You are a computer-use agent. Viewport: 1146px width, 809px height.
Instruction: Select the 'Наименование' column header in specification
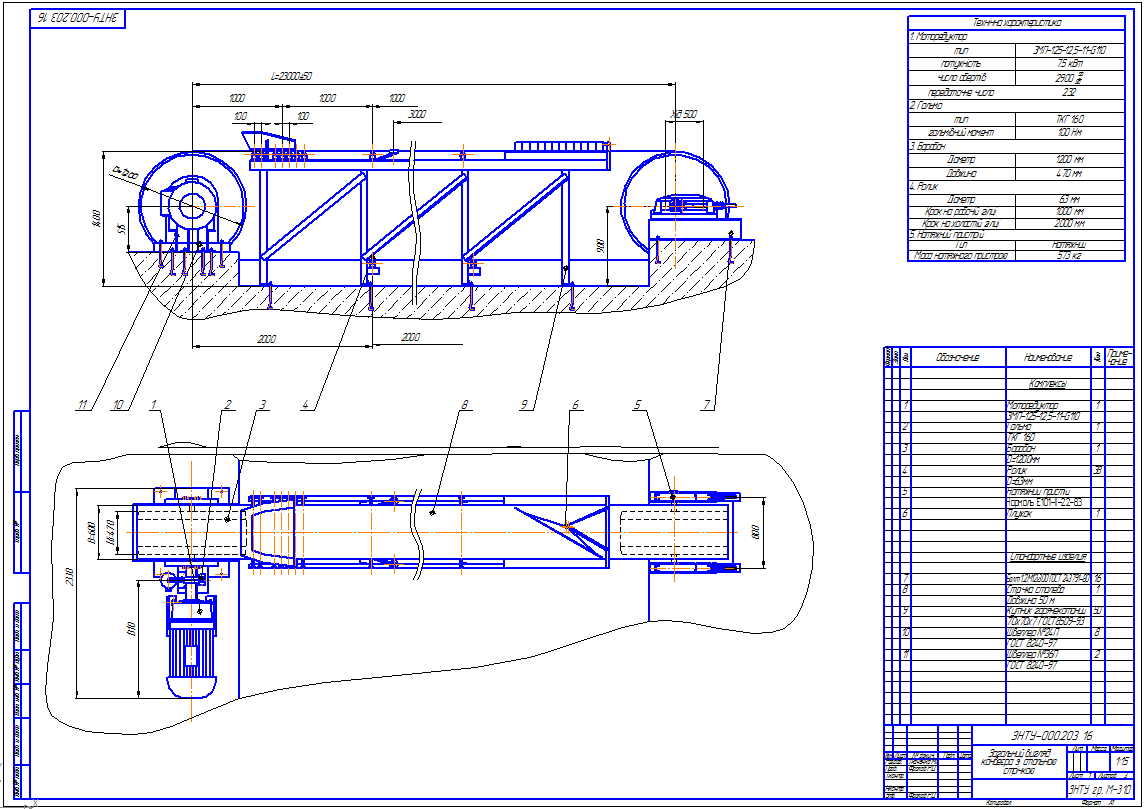pos(1048,357)
